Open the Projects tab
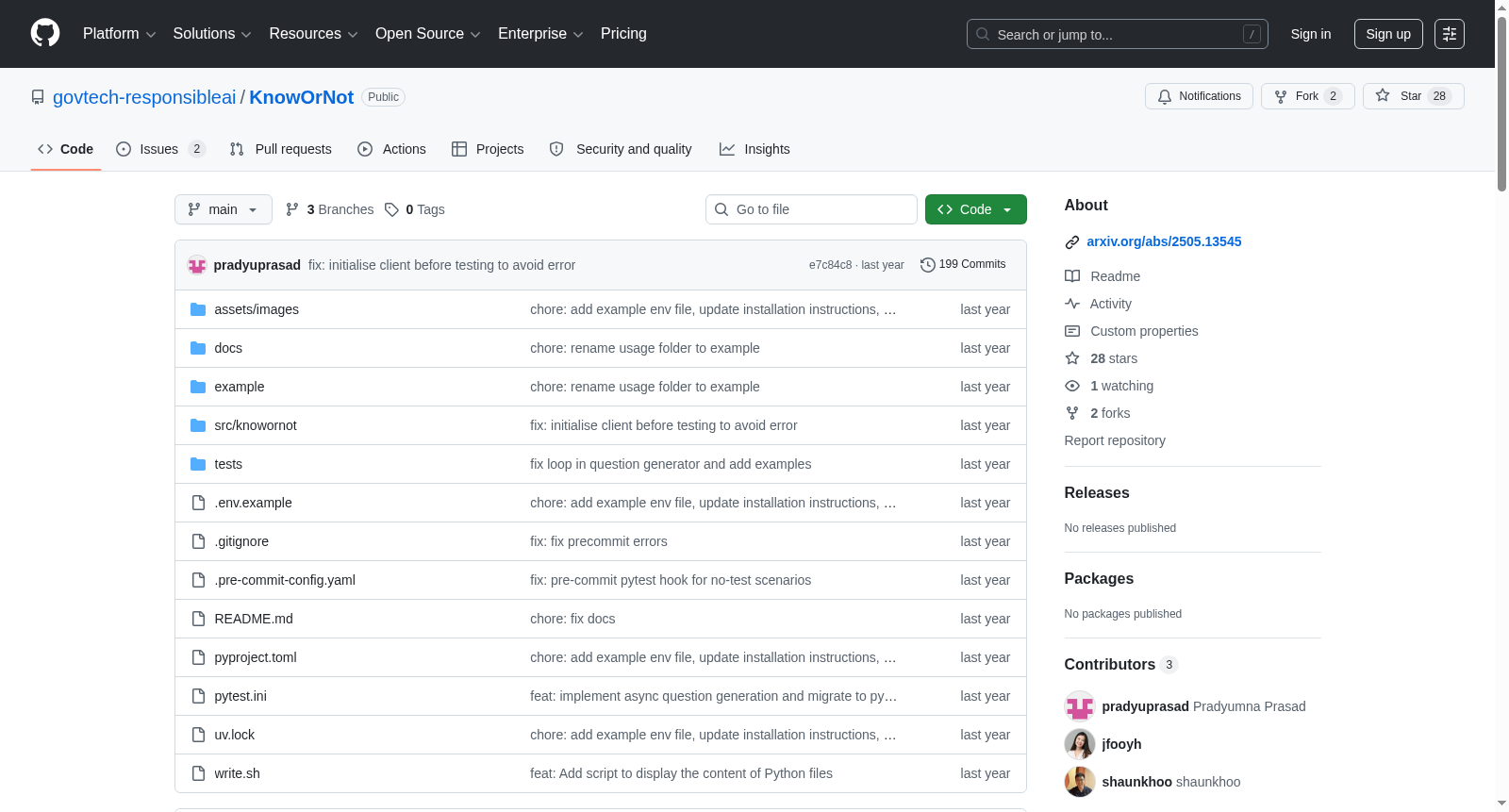This screenshot has width=1509, height=812. click(488, 149)
